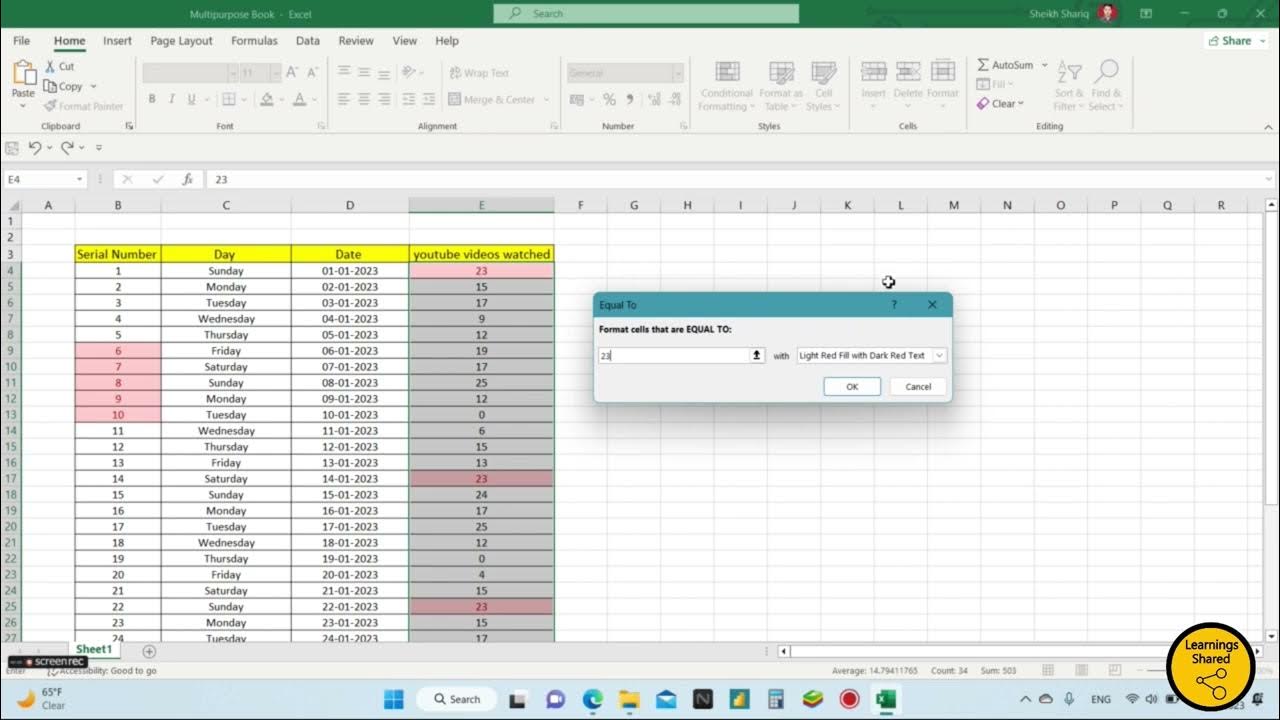Click the Orientation text angle icon
The image size is (1280, 720).
[408, 72]
